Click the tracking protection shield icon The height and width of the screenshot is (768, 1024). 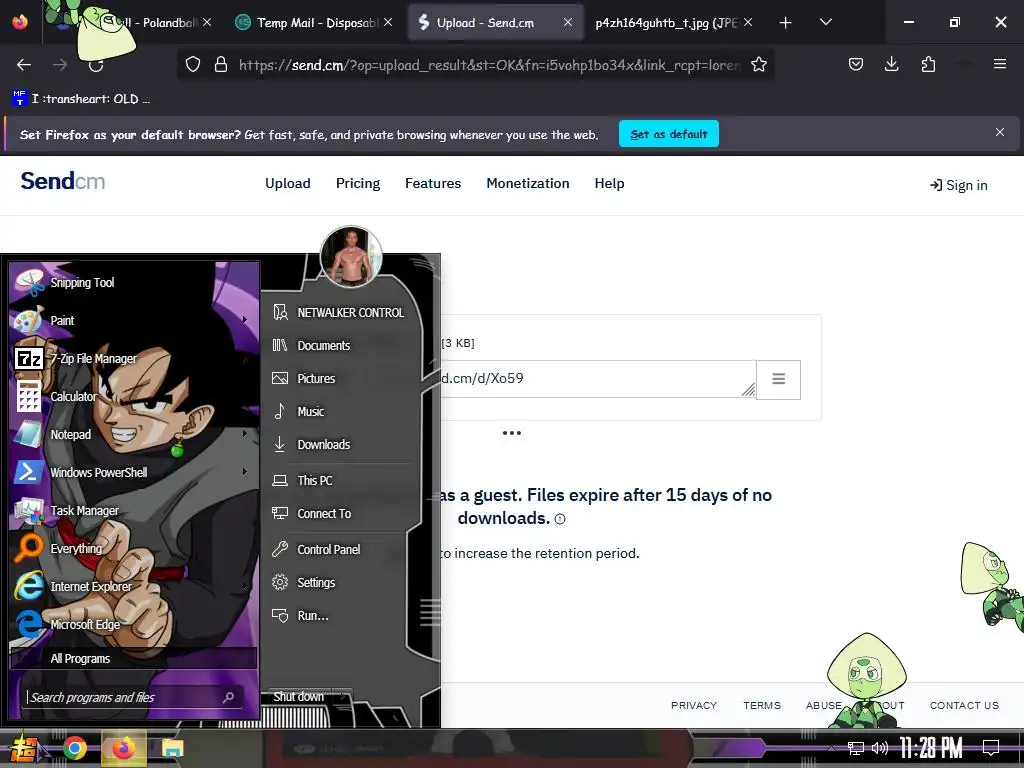tap(193, 65)
